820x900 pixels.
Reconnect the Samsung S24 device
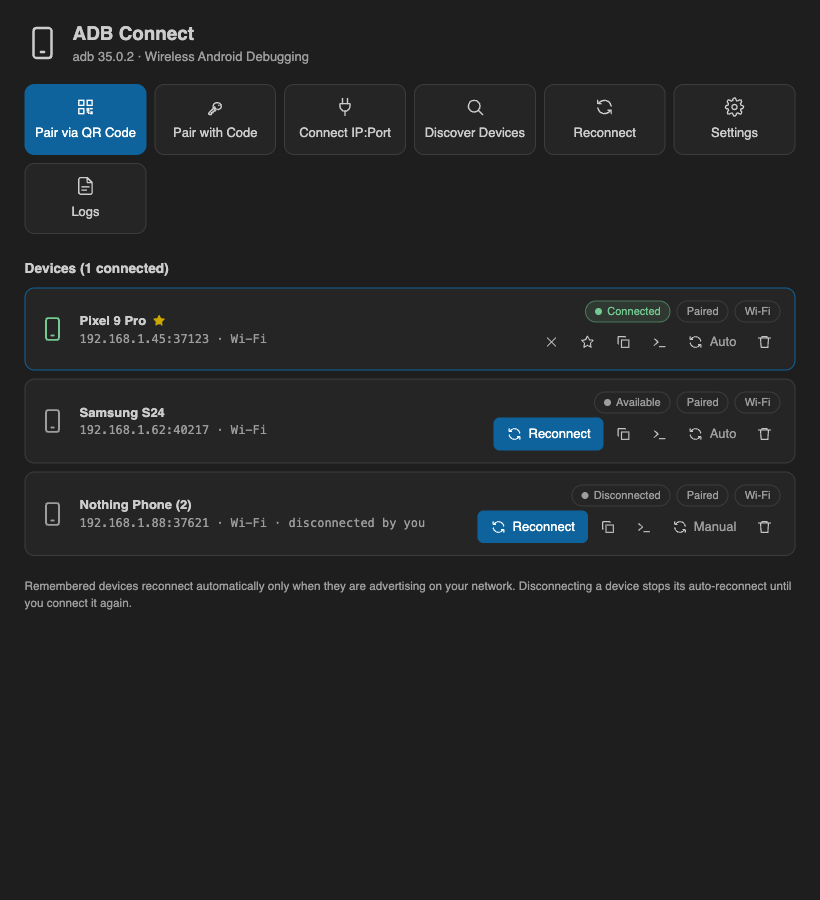(548, 434)
